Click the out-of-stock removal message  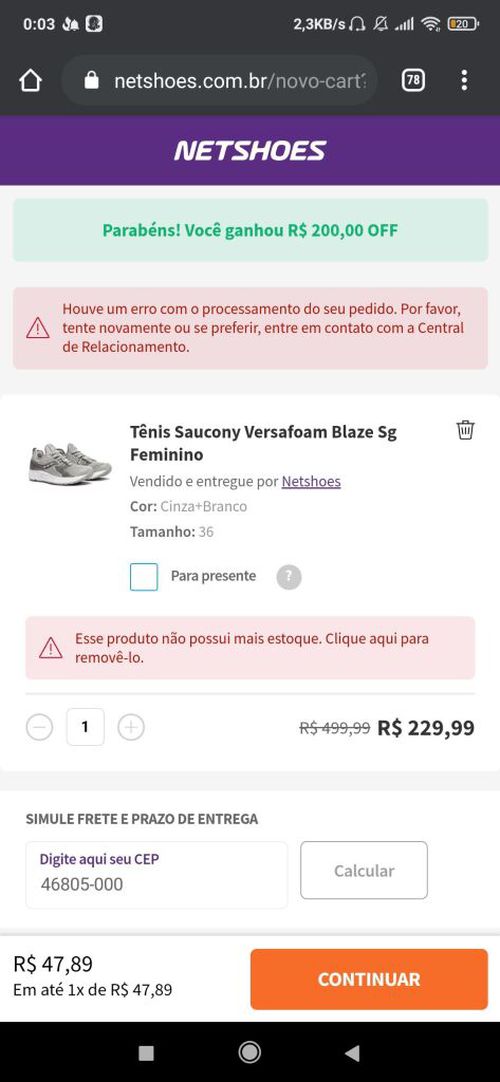click(x=250, y=648)
